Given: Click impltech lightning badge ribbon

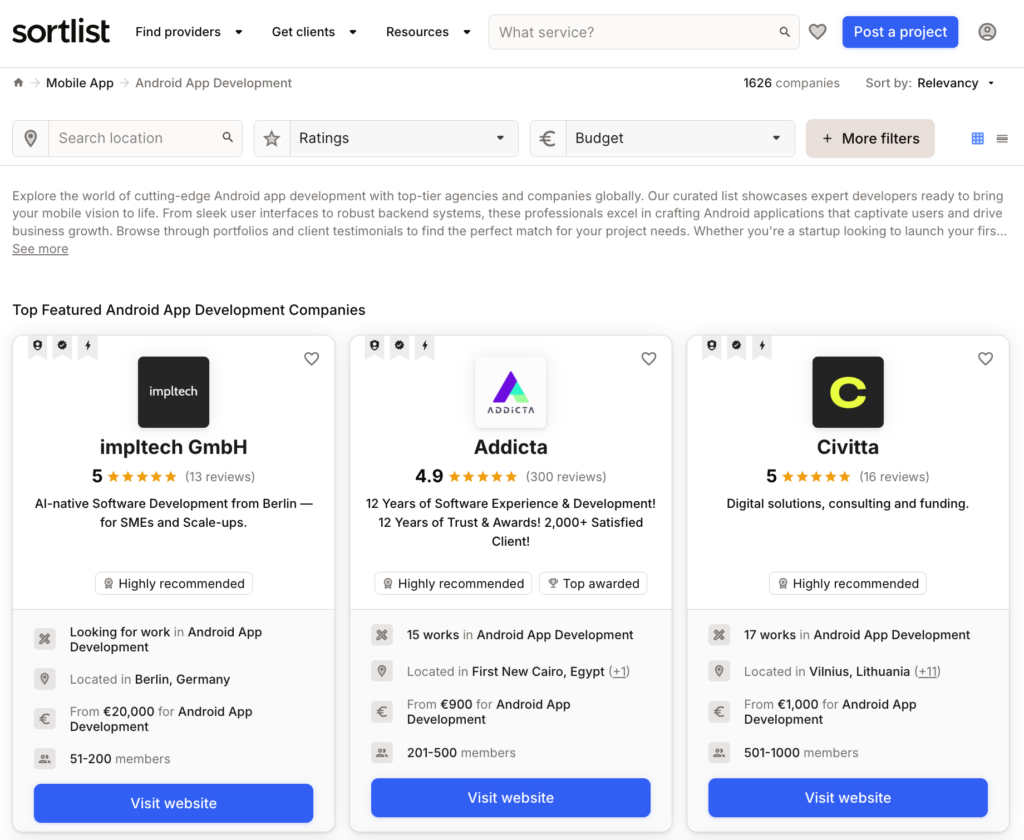Looking at the screenshot, I should 88,347.
